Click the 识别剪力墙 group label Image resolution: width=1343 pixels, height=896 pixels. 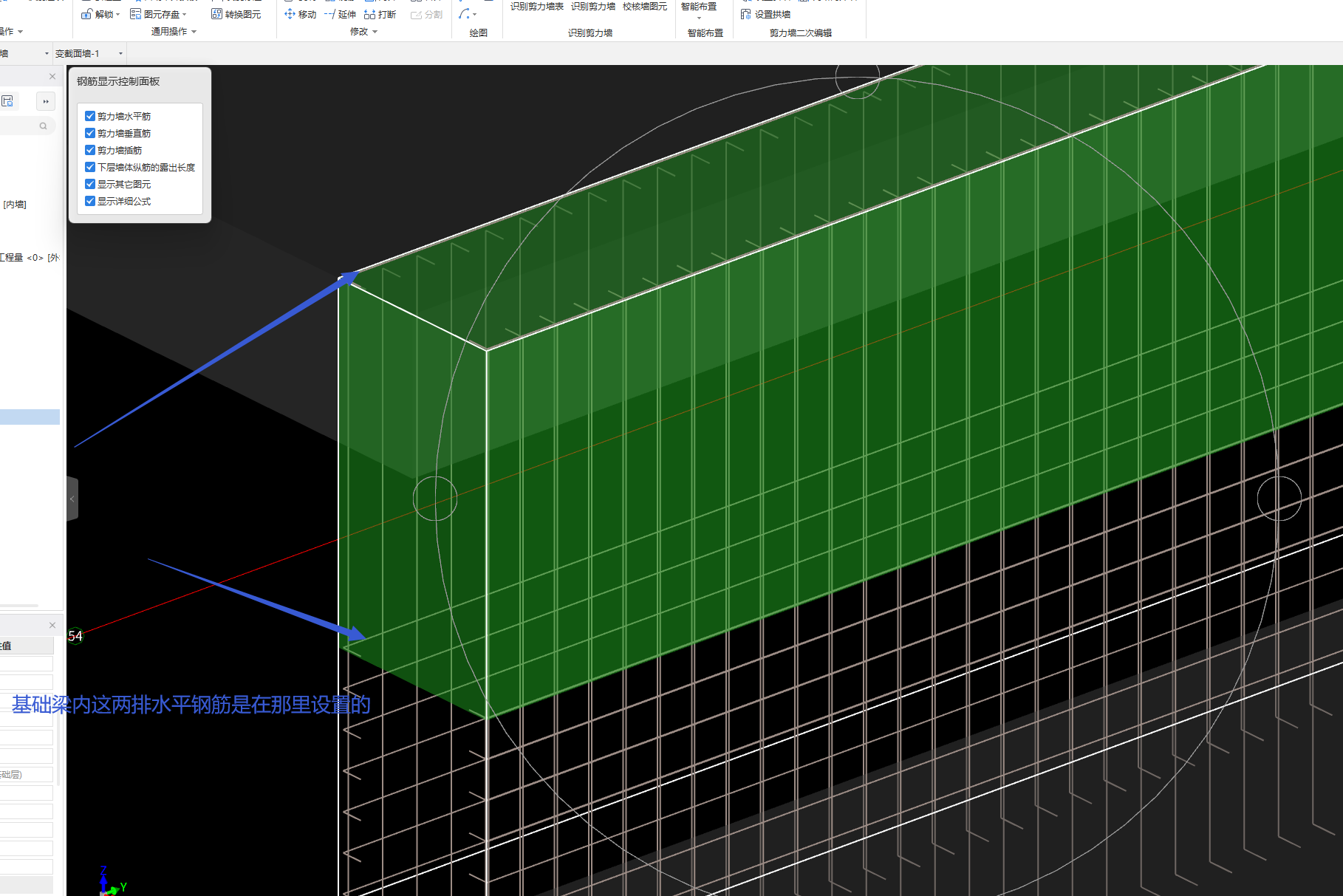pos(590,33)
